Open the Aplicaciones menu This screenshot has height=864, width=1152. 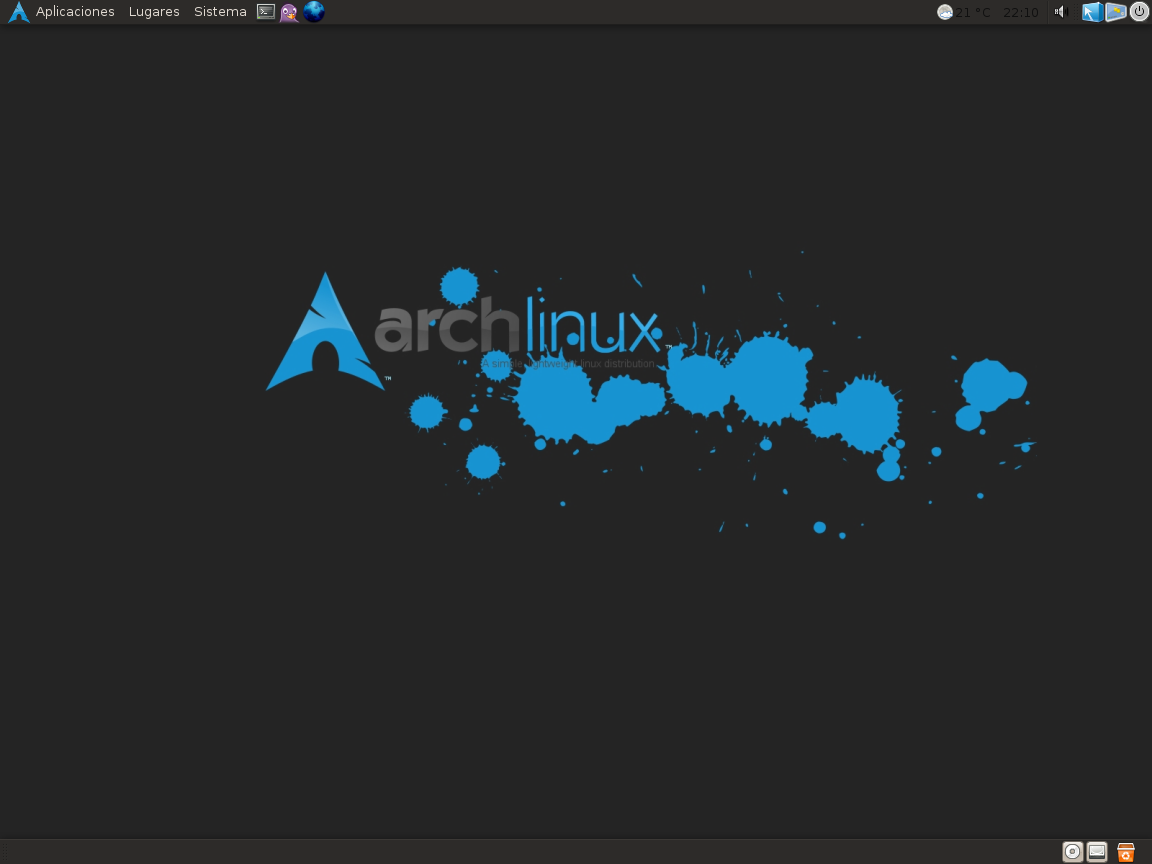(75, 12)
